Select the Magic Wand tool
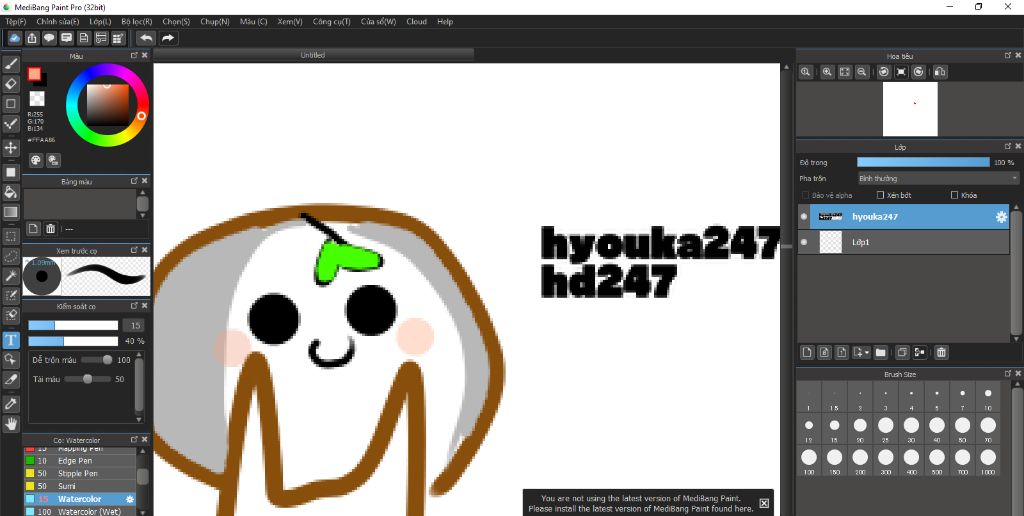1024x516 pixels. pyautogui.click(x=10, y=276)
